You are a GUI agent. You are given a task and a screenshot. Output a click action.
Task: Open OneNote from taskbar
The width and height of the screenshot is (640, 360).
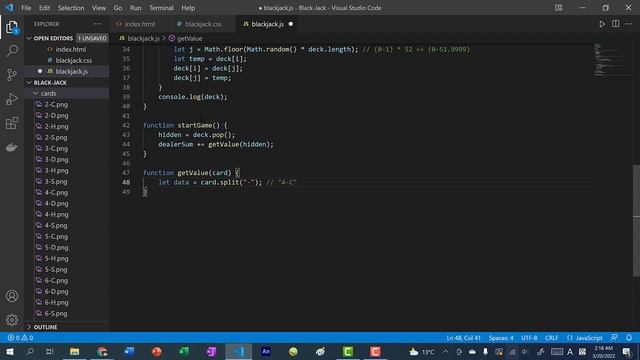[211, 351]
